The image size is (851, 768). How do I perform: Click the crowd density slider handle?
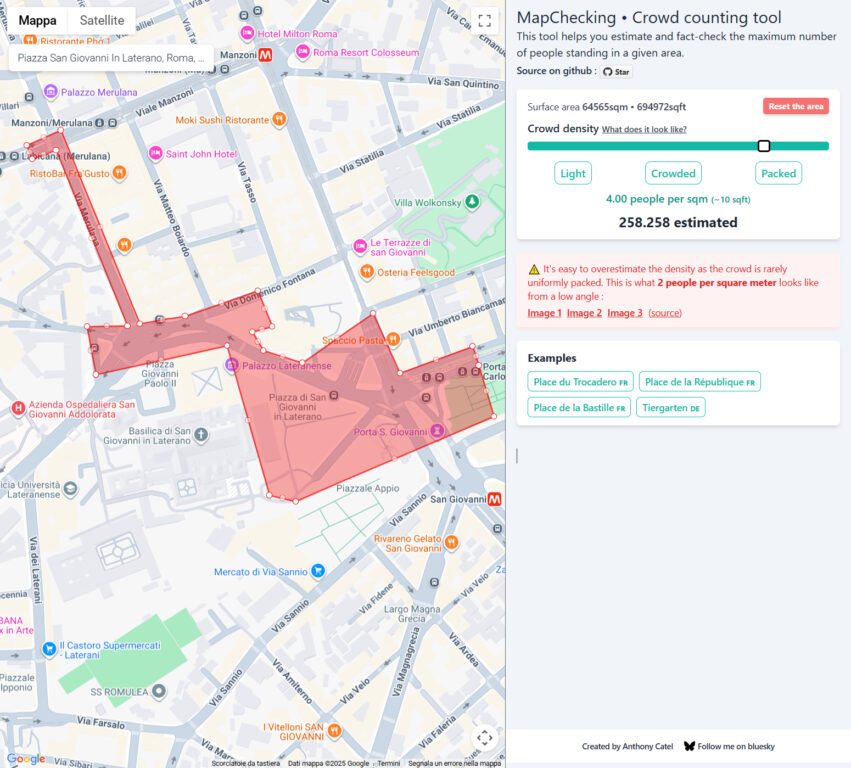[764, 146]
